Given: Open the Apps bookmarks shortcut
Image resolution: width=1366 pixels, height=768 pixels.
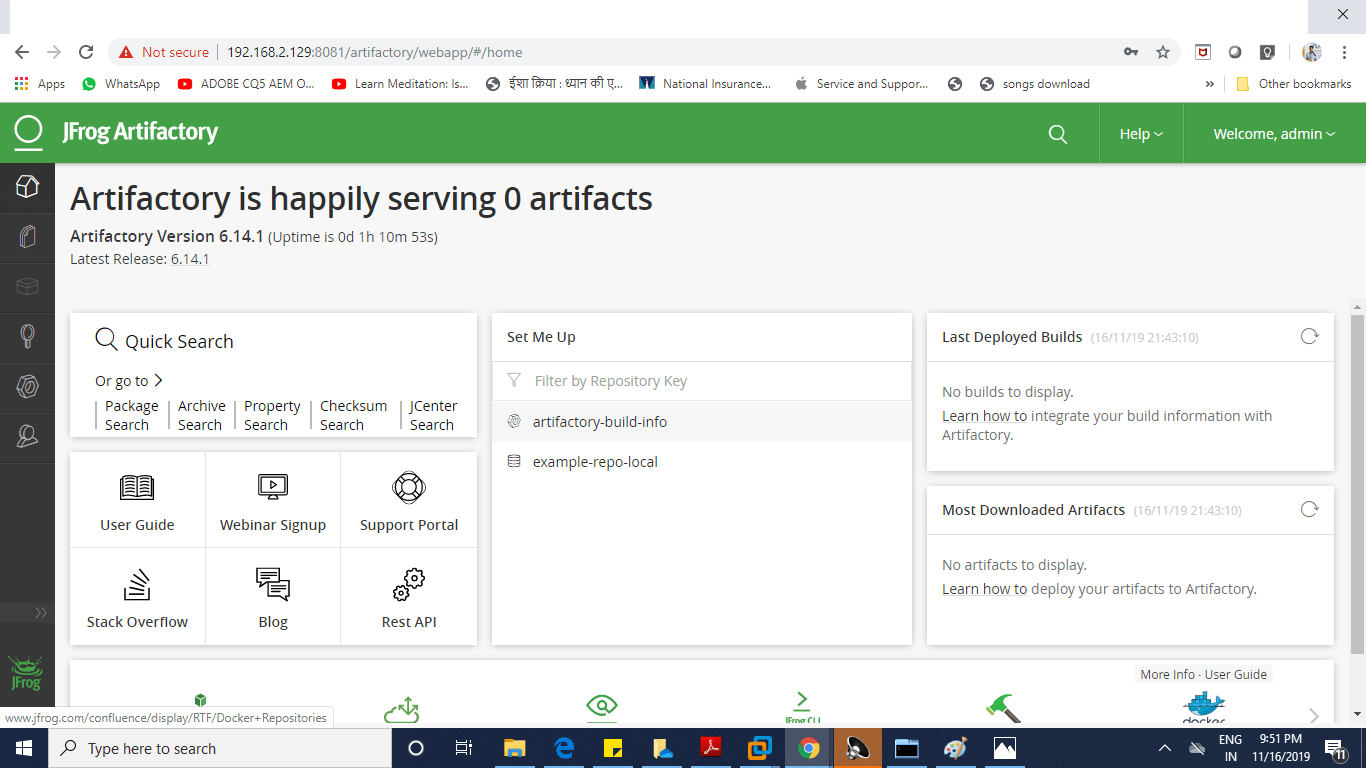Looking at the screenshot, I should (40, 84).
